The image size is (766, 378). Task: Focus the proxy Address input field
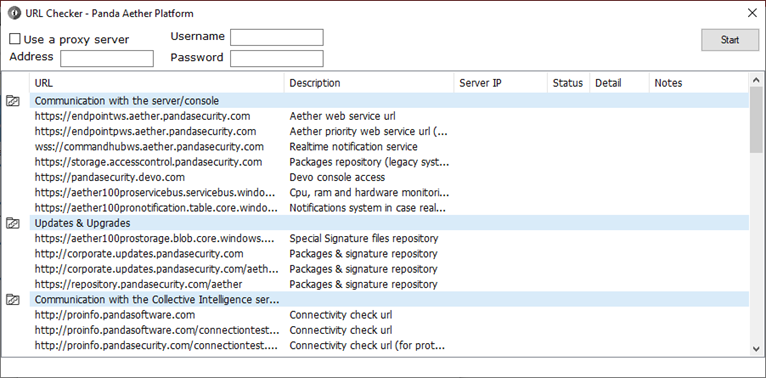107,59
